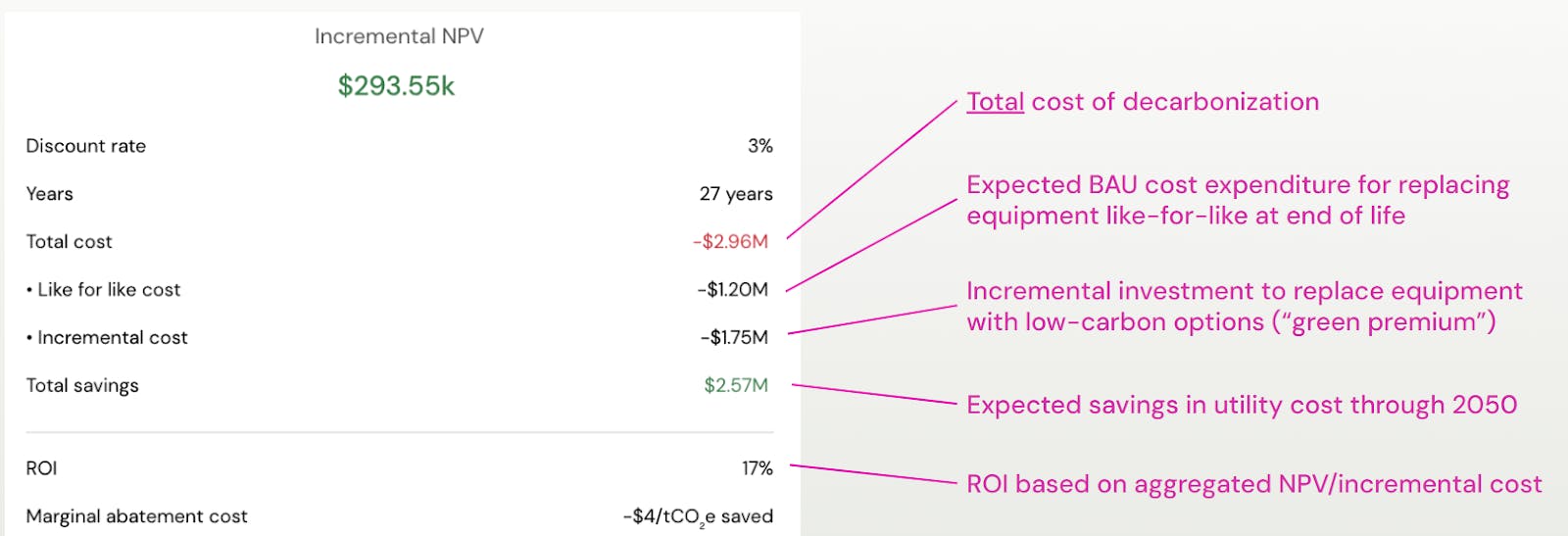Select the red -$2.96M total cost value
Screen dimensions: 1568x536
point(730,242)
